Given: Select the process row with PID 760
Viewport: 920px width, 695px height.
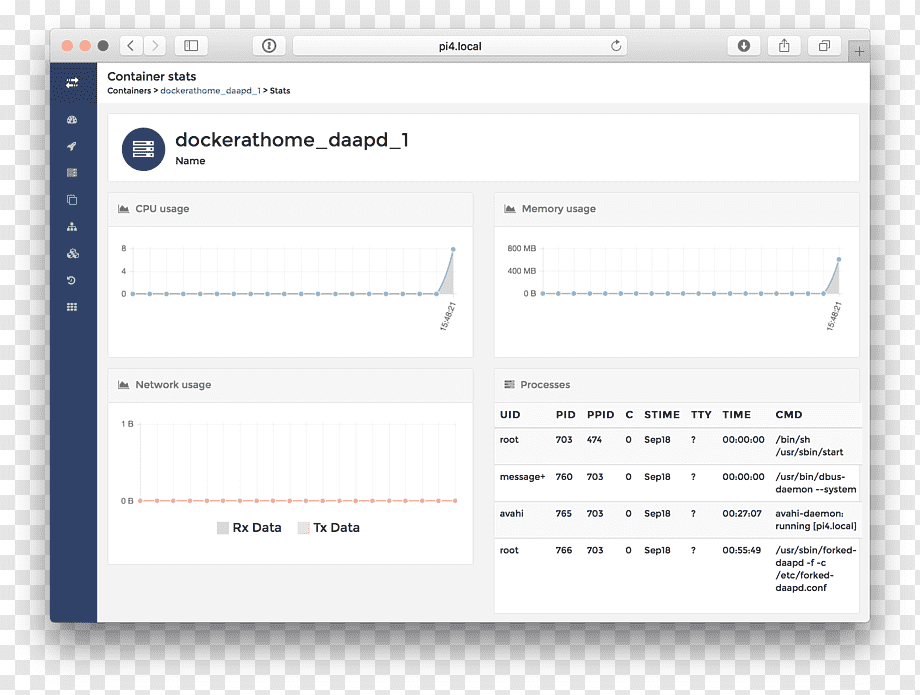Looking at the screenshot, I should coord(677,483).
